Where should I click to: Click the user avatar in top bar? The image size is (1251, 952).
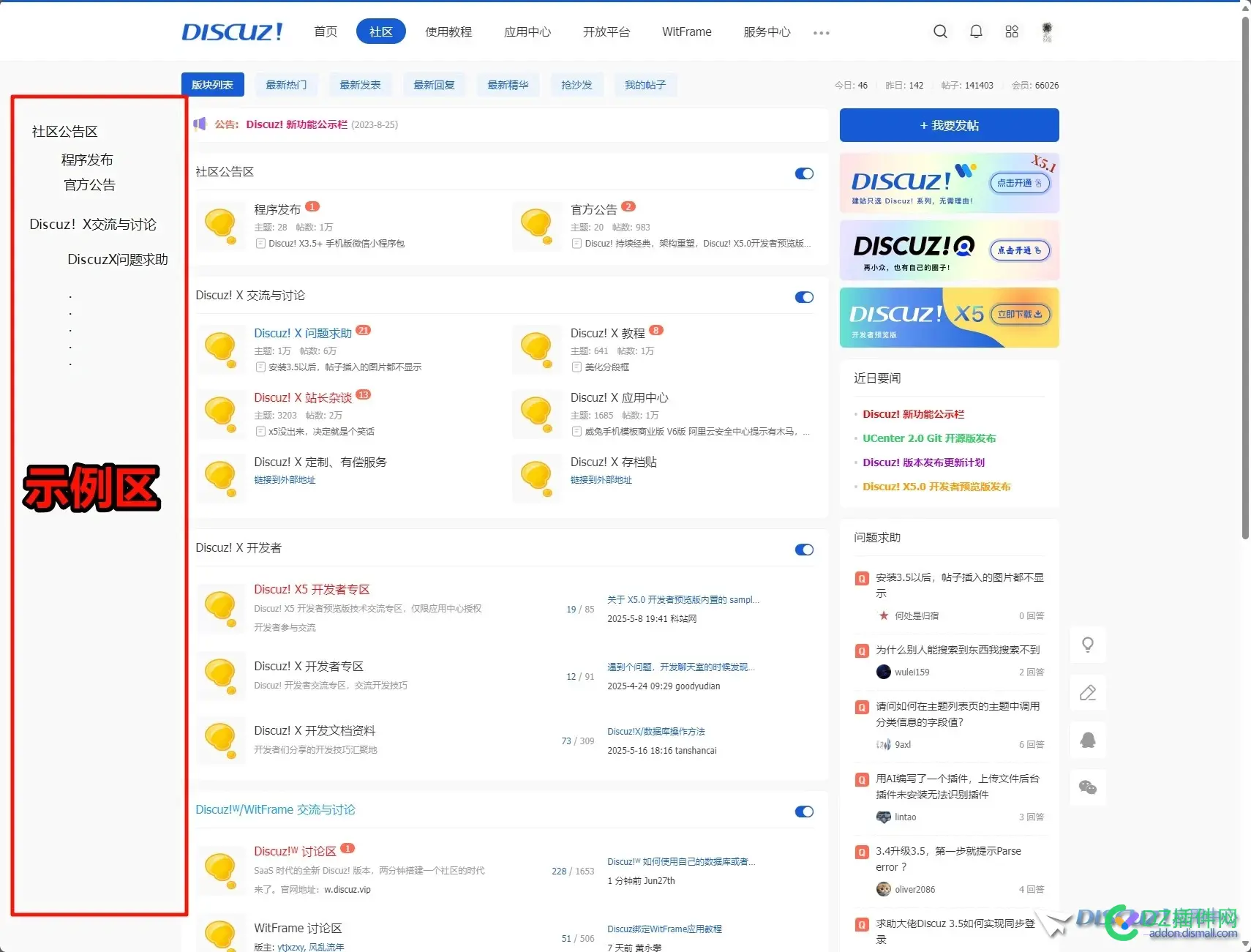click(1047, 31)
